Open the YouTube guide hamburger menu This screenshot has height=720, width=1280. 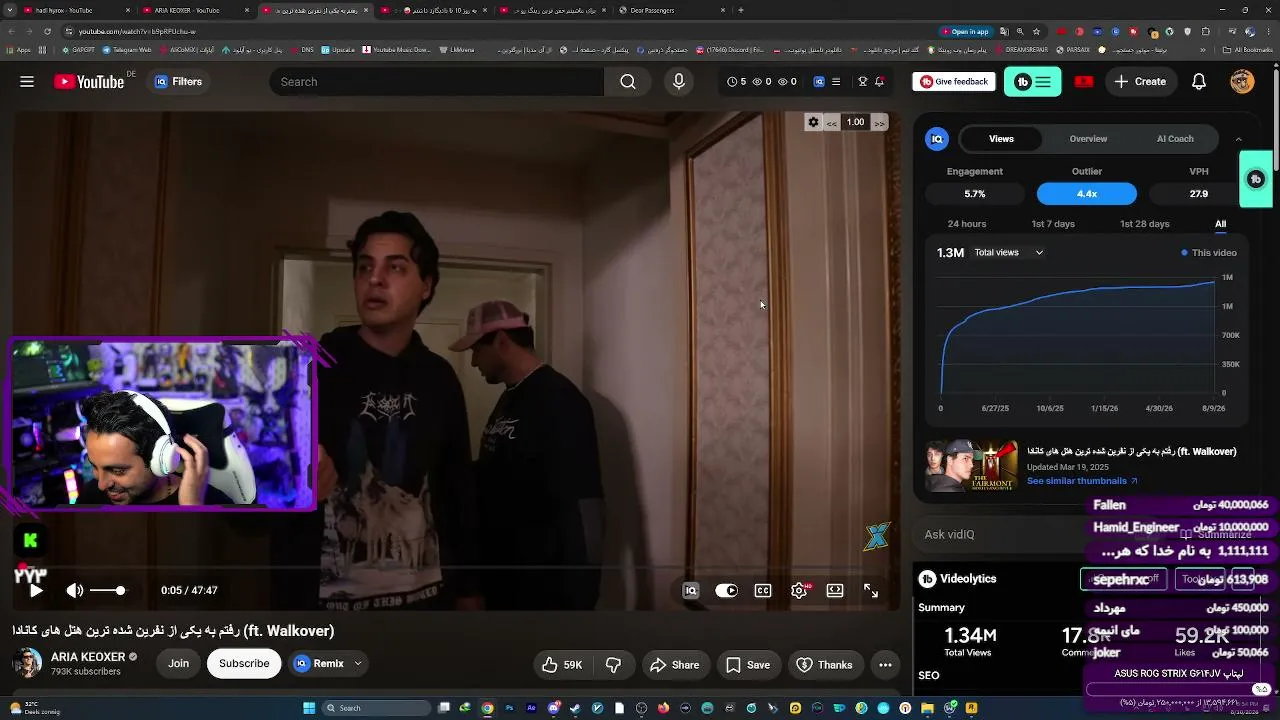(x=27, y=82)
